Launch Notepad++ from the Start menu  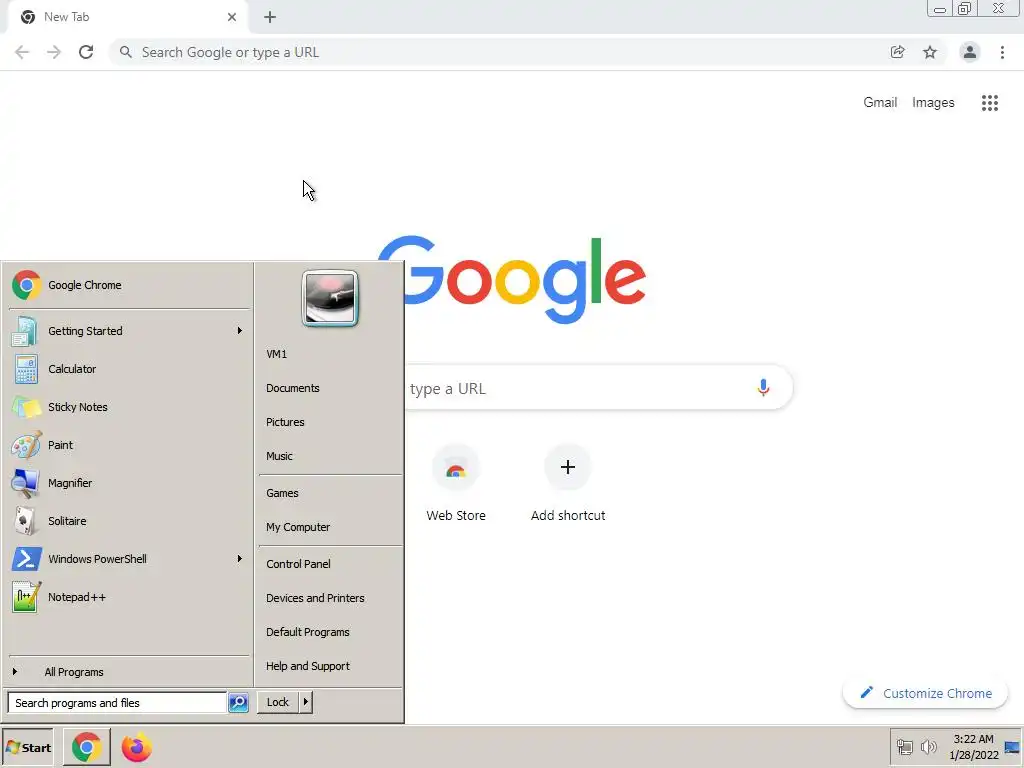(129, 597)
